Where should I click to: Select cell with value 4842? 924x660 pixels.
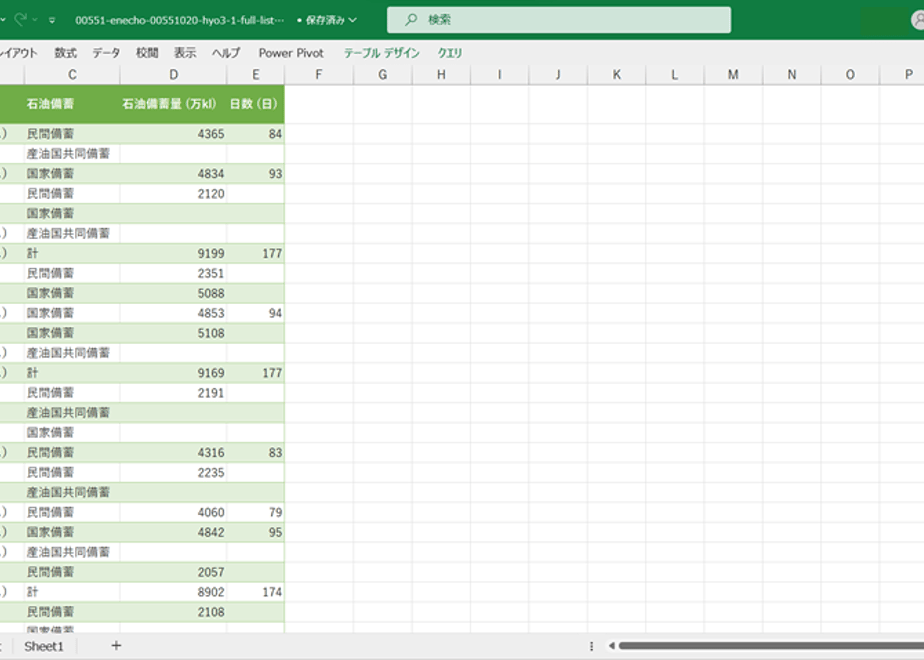click(x=173, y=532)
